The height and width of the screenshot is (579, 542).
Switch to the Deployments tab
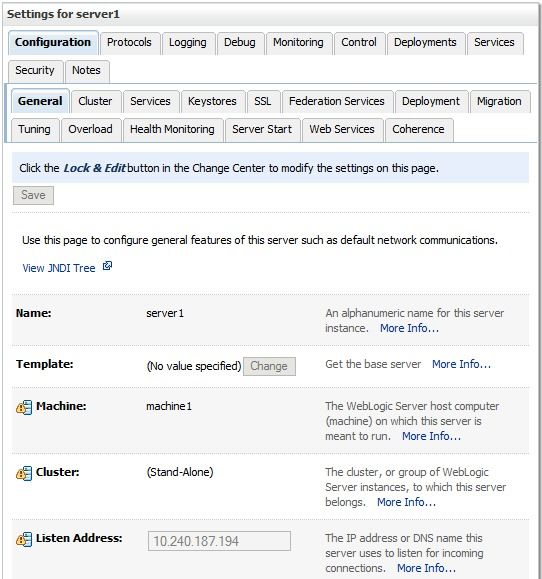425,43
